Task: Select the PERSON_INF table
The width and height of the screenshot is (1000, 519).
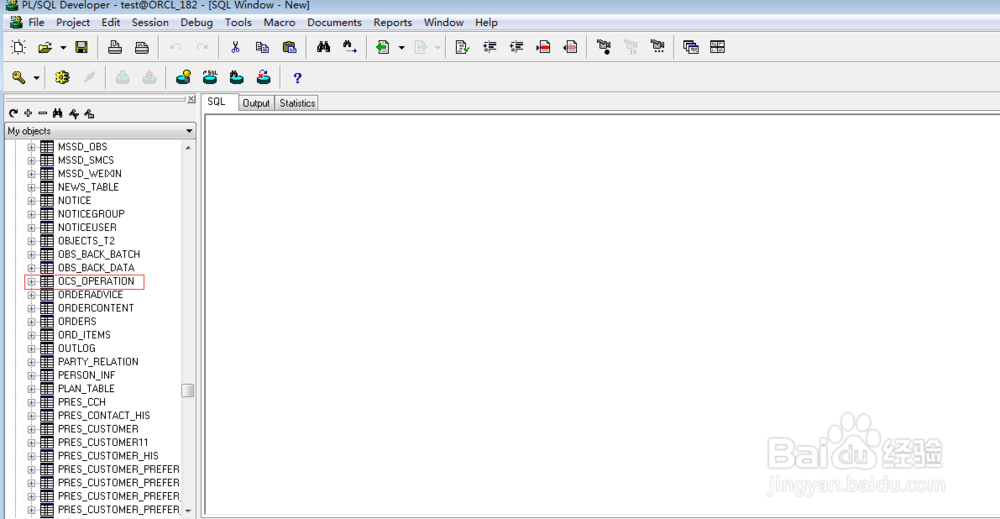Action: coord(86,375)
